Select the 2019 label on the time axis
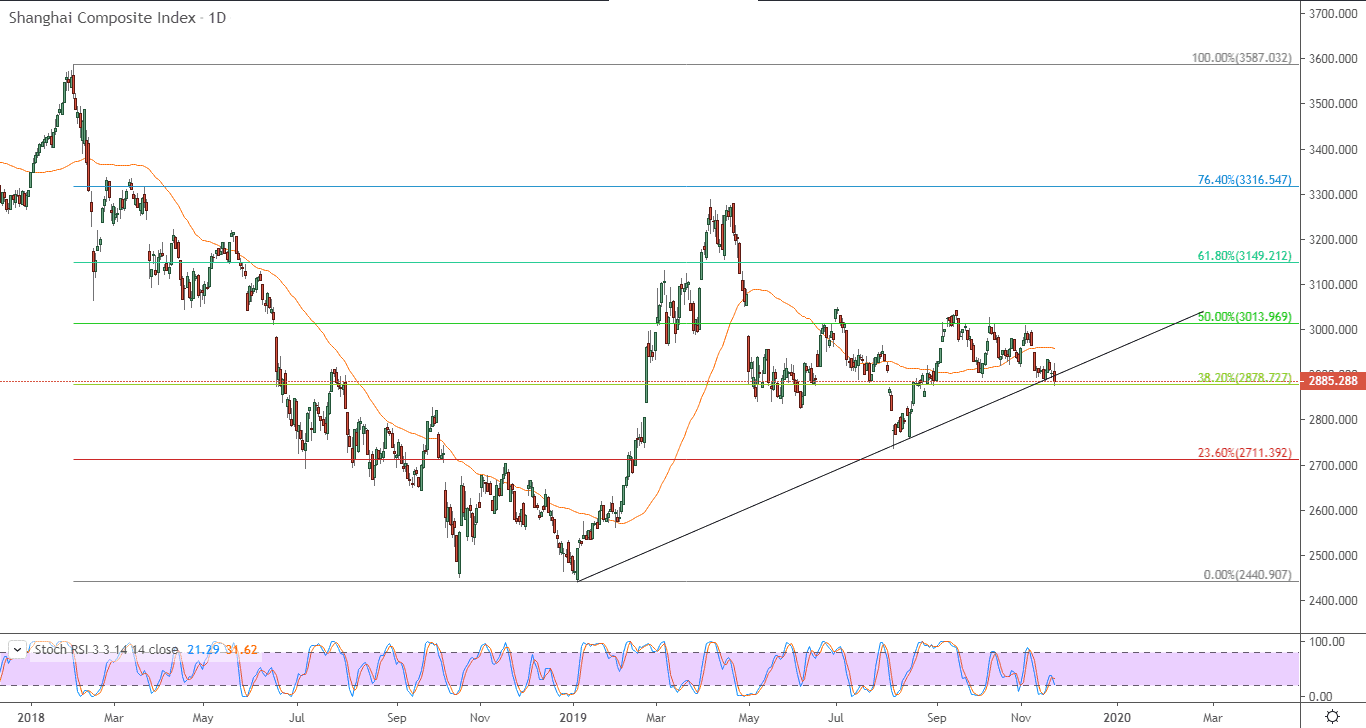The height and width of the screenshot is (728, 1366). pyautogui.click(x=573, y=717)
